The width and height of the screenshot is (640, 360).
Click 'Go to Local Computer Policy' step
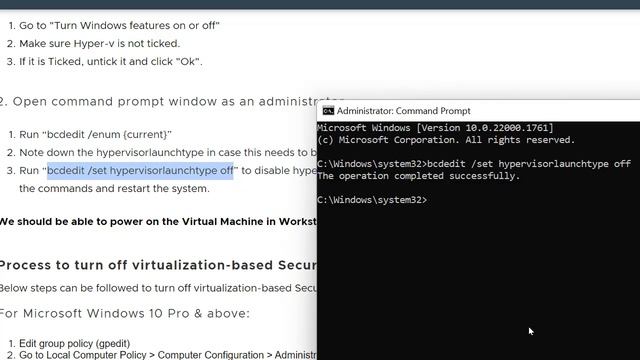(168, 355)
